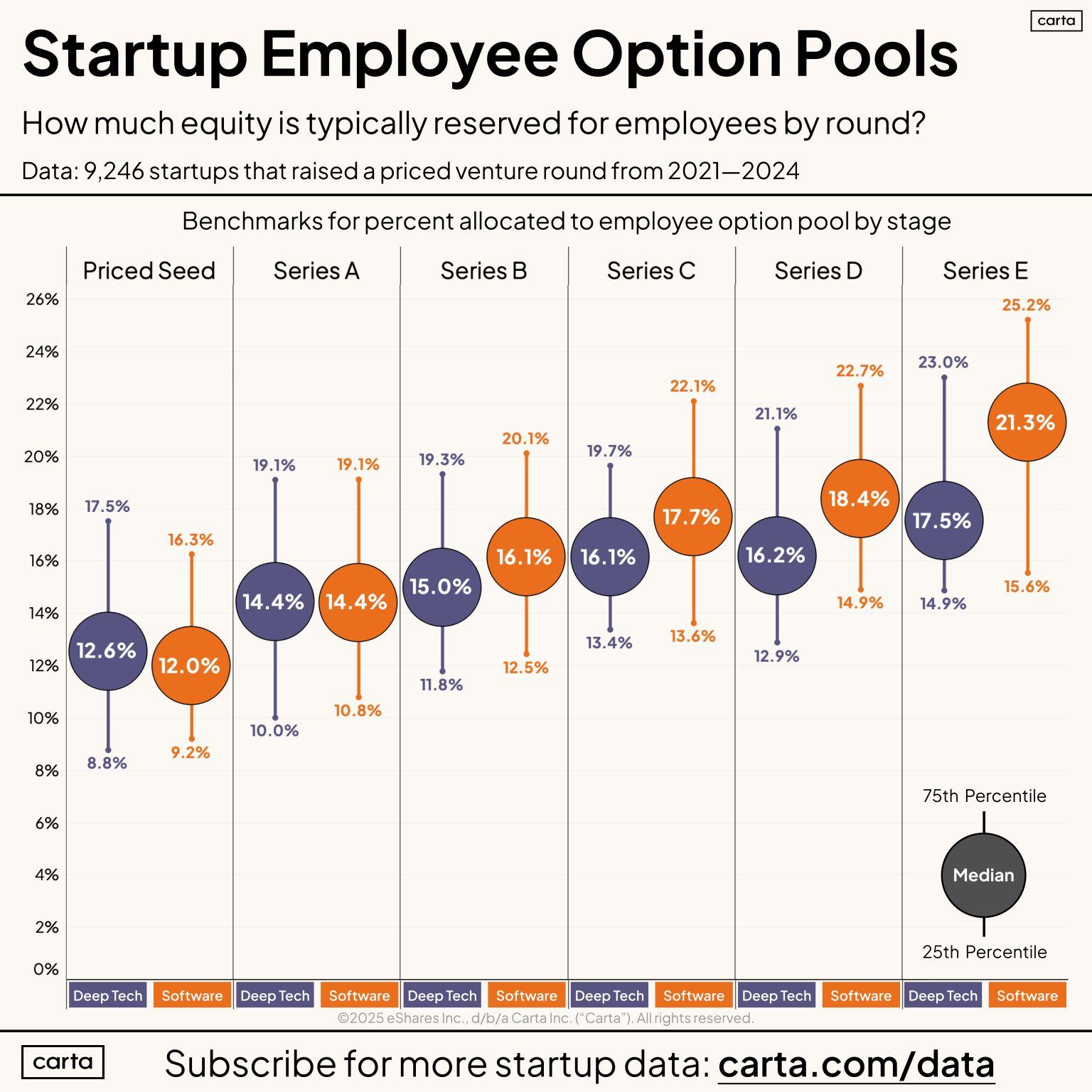Click the Deep Tech label under Series D
The height and width of the screenshot is (1092, 1092).
(x=776, y=995)
